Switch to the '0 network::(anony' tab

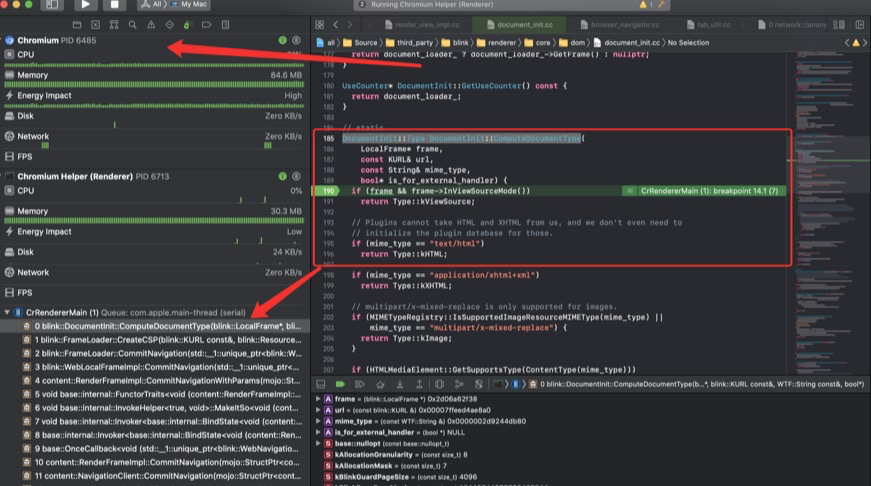click(792, 24)
